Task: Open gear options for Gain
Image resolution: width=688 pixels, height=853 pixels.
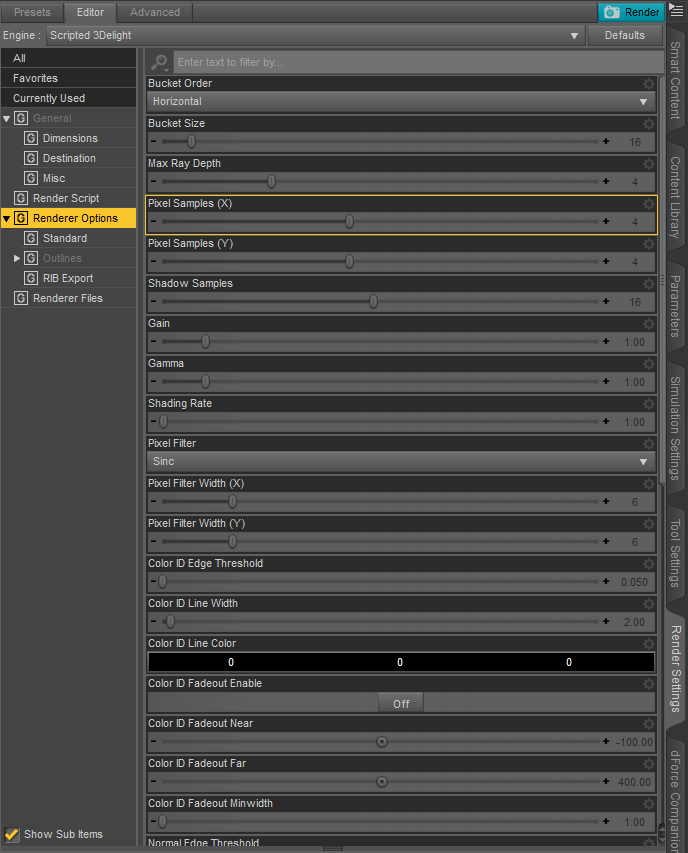Action: click(x=648, y=324)
